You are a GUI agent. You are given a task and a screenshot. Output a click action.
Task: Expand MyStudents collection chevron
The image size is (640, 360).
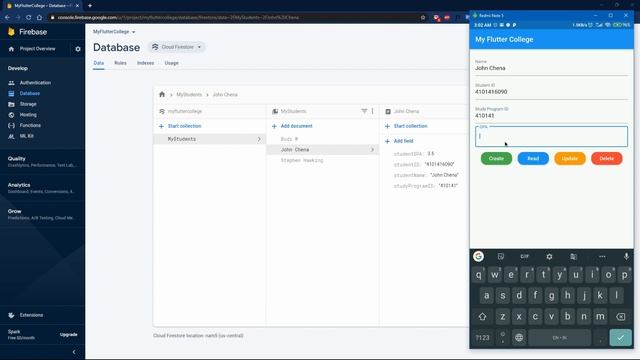click(x=259, y=139)
